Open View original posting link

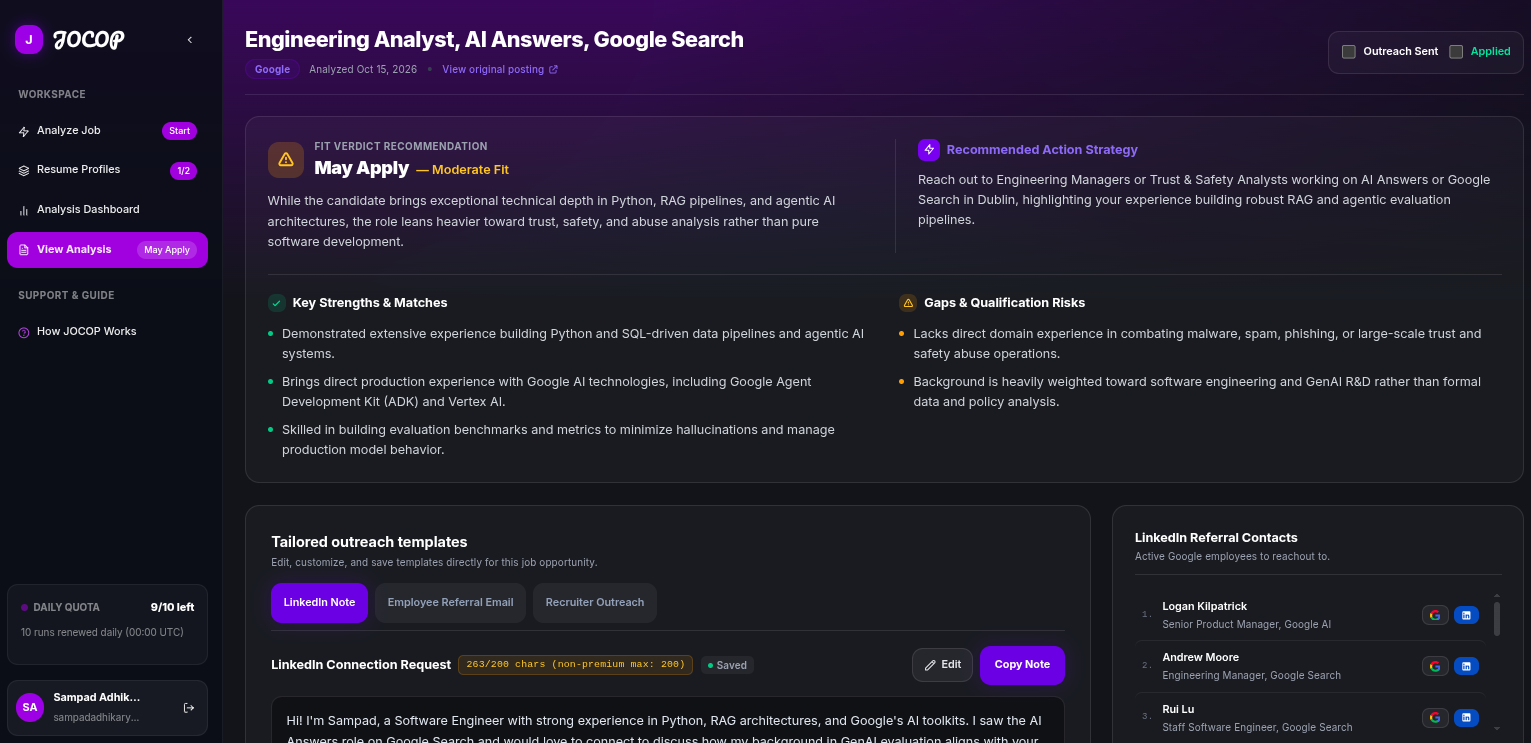pyautogui.click(x=493, y=70)
